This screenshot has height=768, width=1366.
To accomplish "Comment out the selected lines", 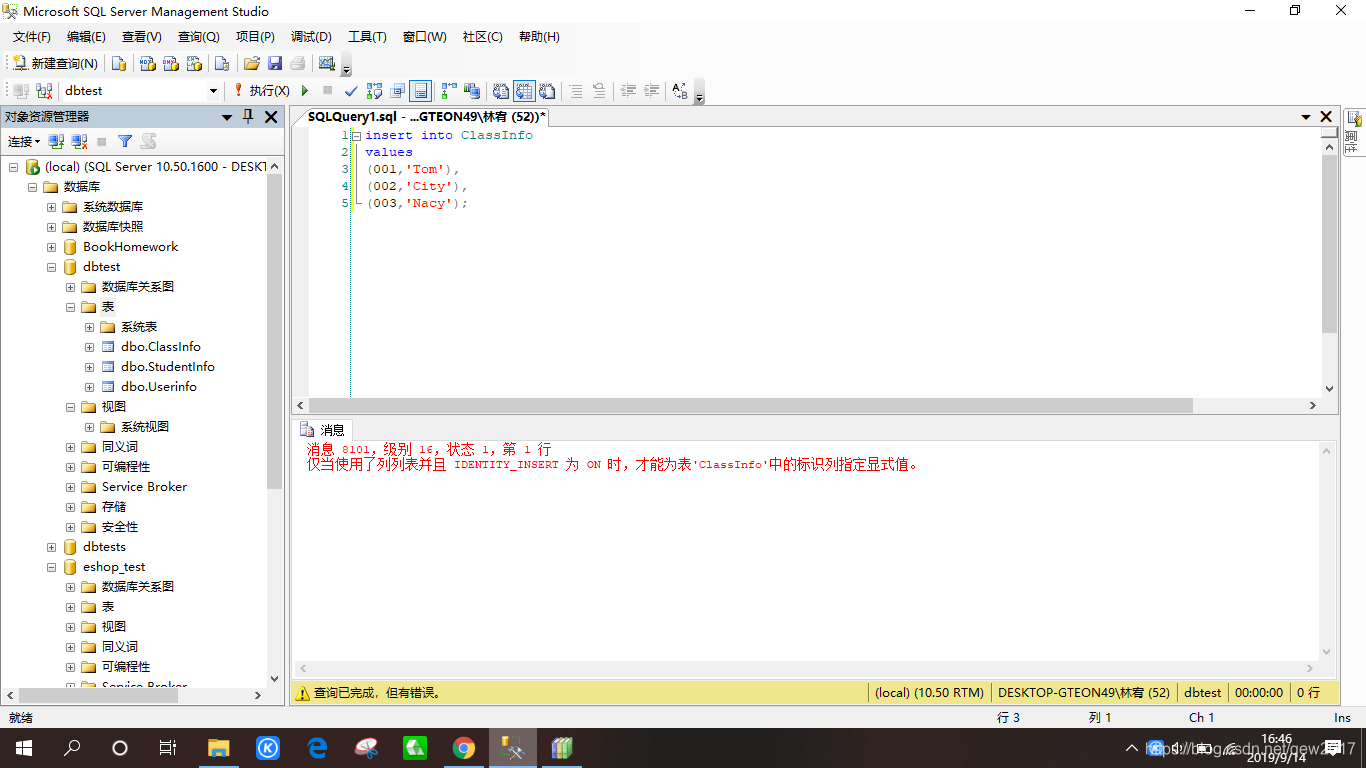I will (576, 91).
